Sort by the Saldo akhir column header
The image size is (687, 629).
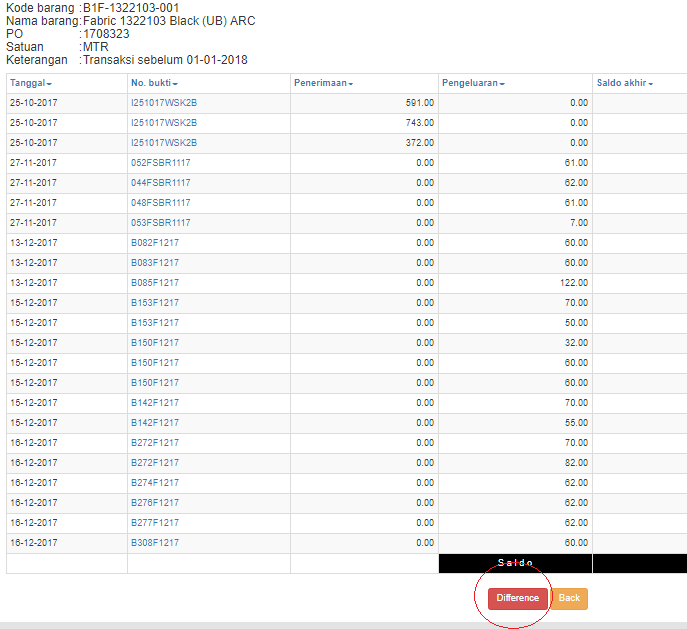coord(625,83)
